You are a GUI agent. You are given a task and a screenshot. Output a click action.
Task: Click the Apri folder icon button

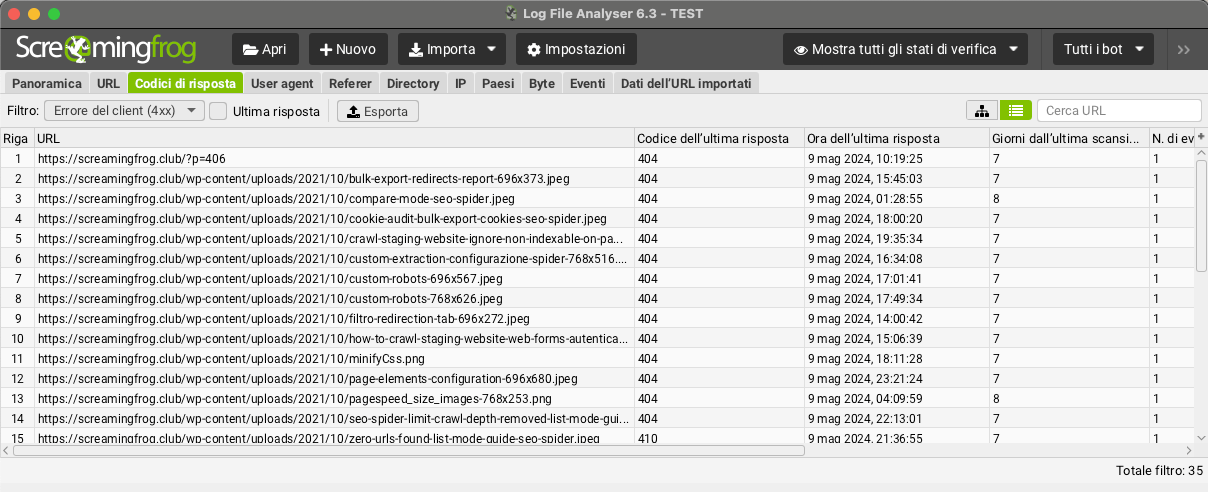click(x=265, y=49)
